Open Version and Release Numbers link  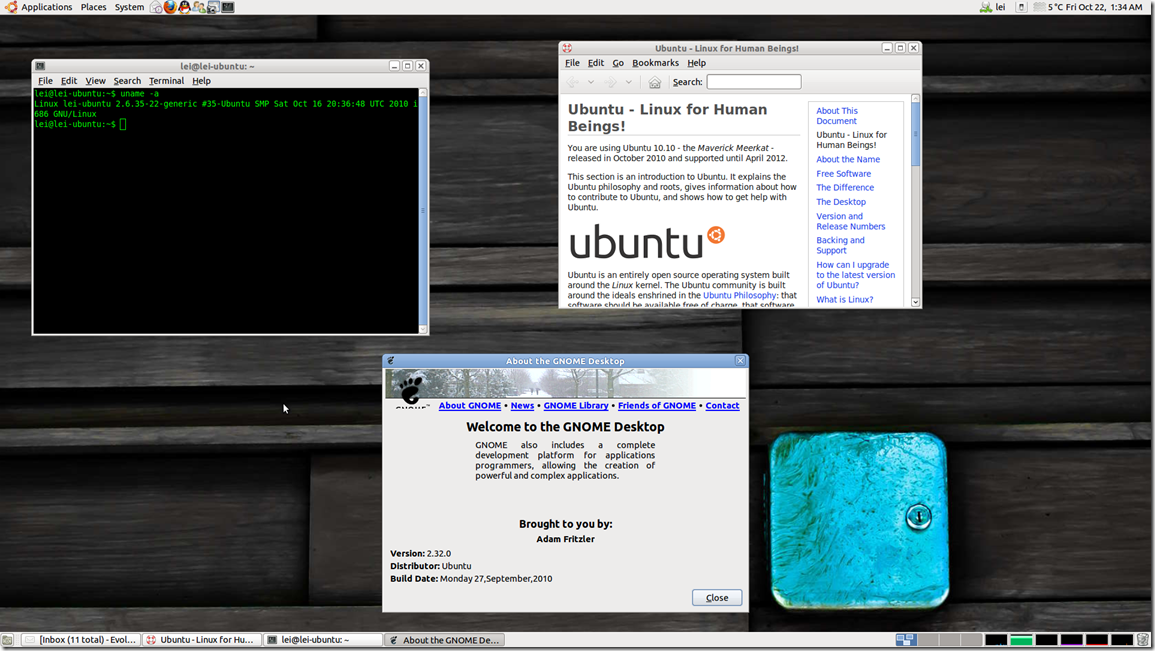point(851,221)
